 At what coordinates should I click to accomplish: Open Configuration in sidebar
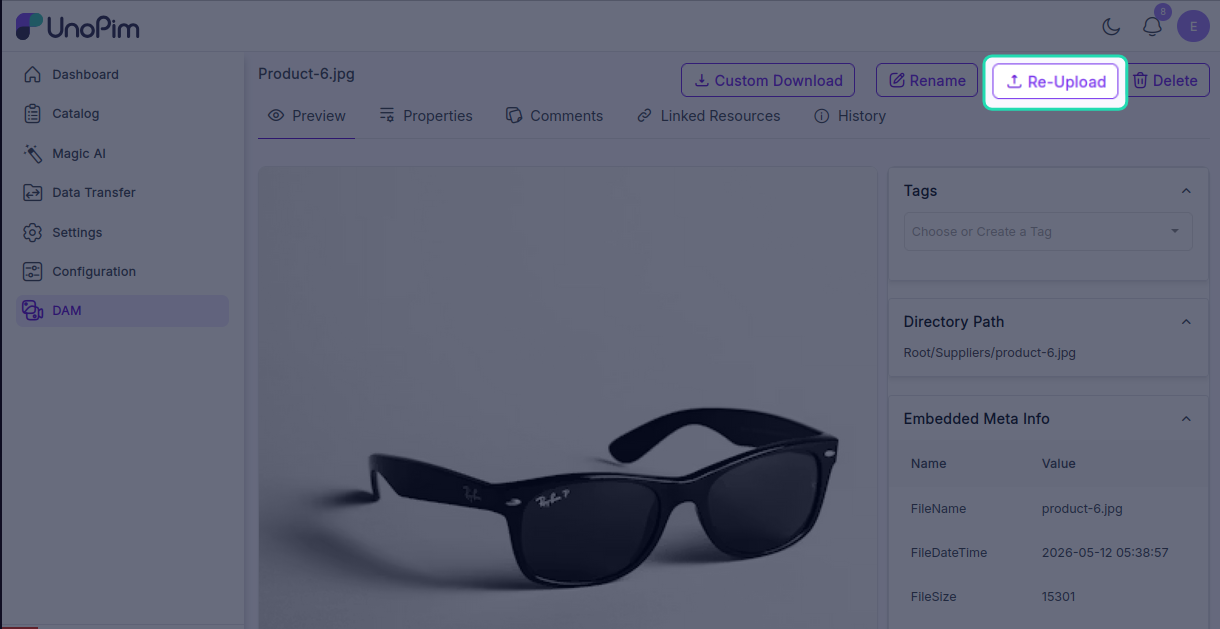[x=123, y=271]
